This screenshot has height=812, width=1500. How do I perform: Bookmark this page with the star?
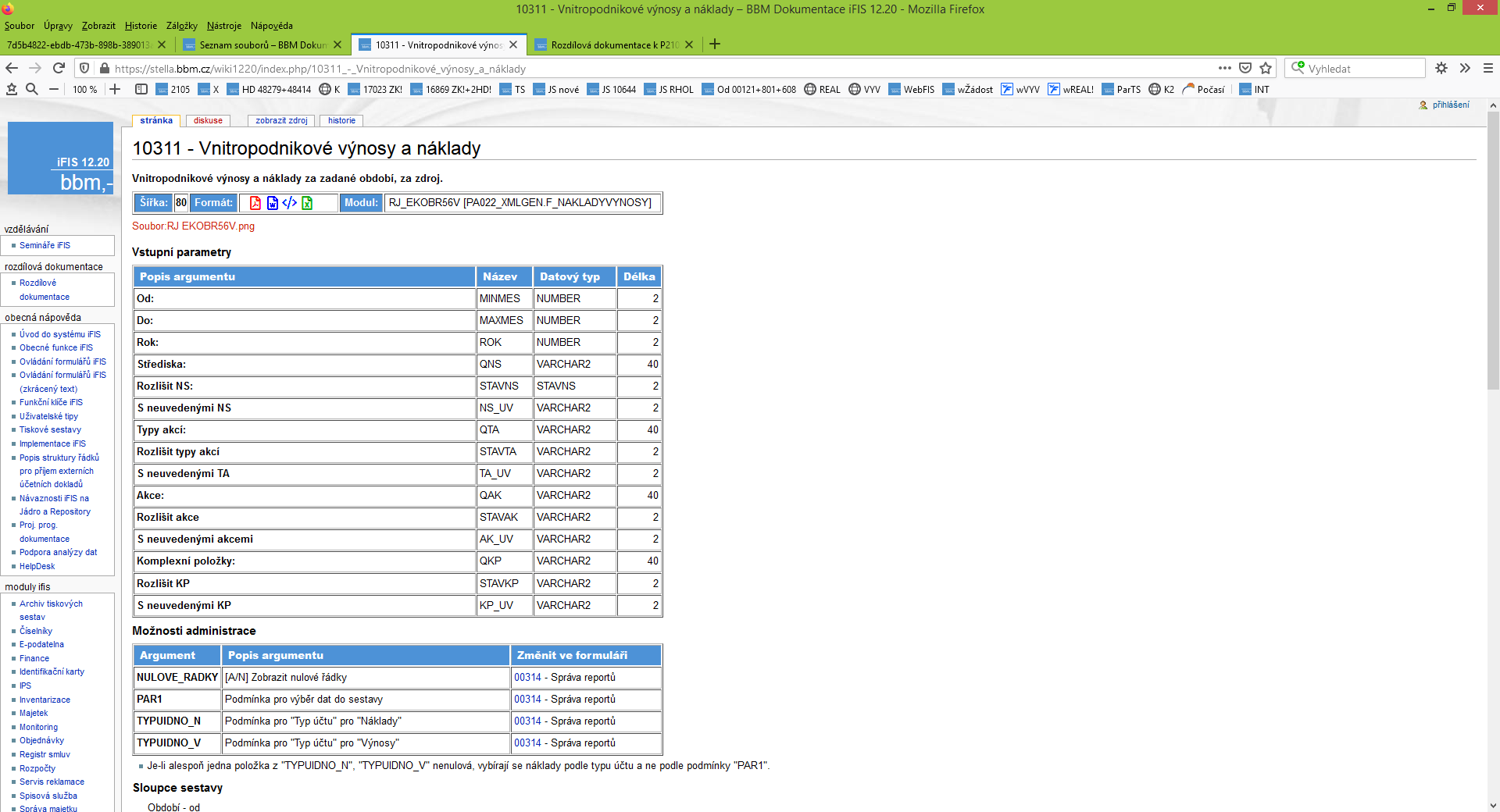click(x=1266, y=68)
